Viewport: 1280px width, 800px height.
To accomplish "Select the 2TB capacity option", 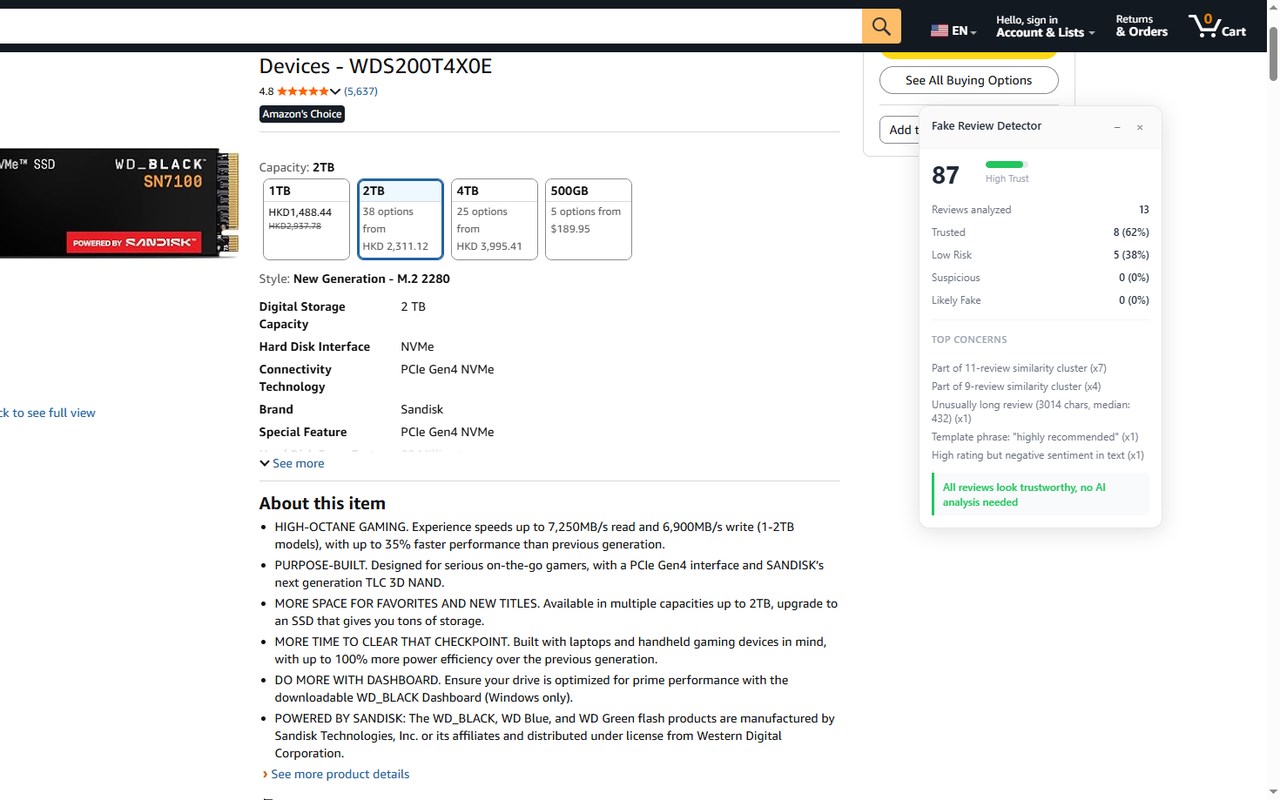I will click(x=400, y=219).
